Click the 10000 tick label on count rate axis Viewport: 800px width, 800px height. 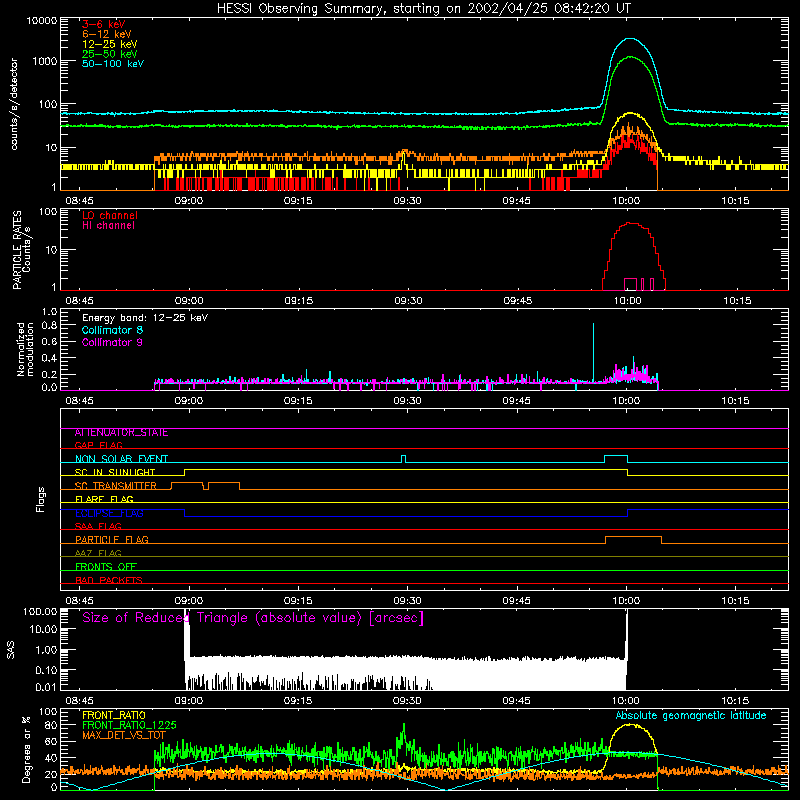pos(42,21)
